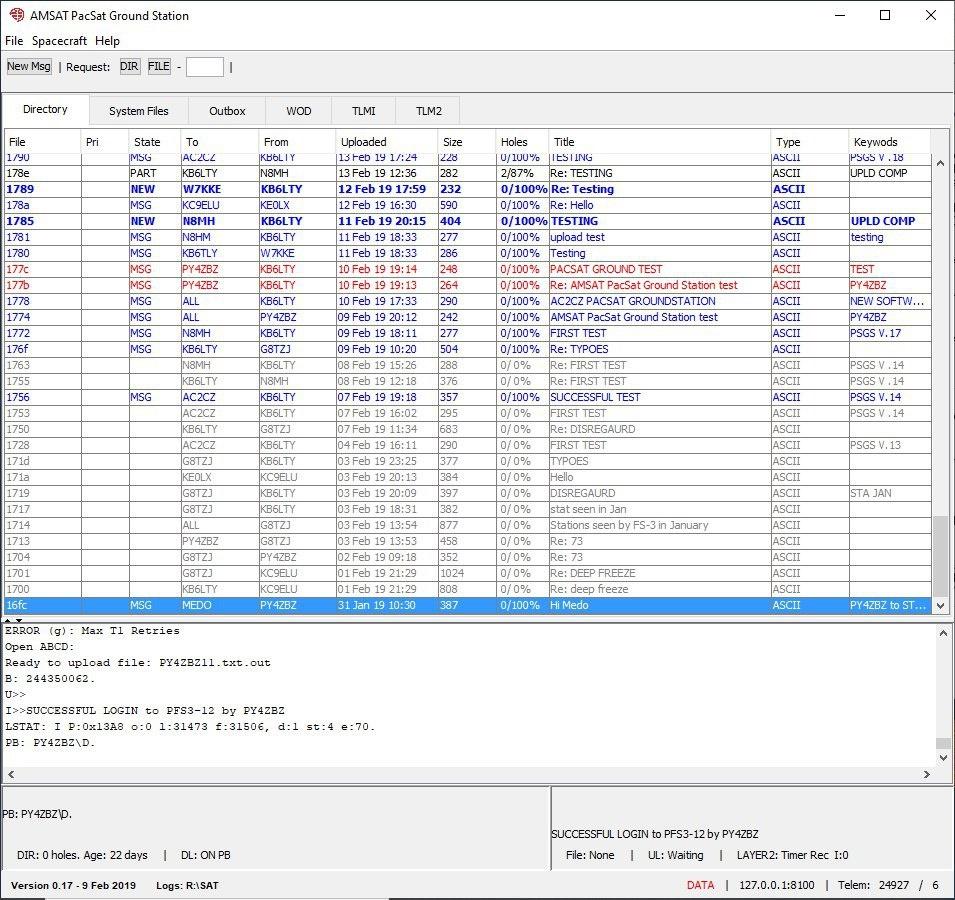
Task: Open the Spacecraft menu
Action: tap(61, 41)
